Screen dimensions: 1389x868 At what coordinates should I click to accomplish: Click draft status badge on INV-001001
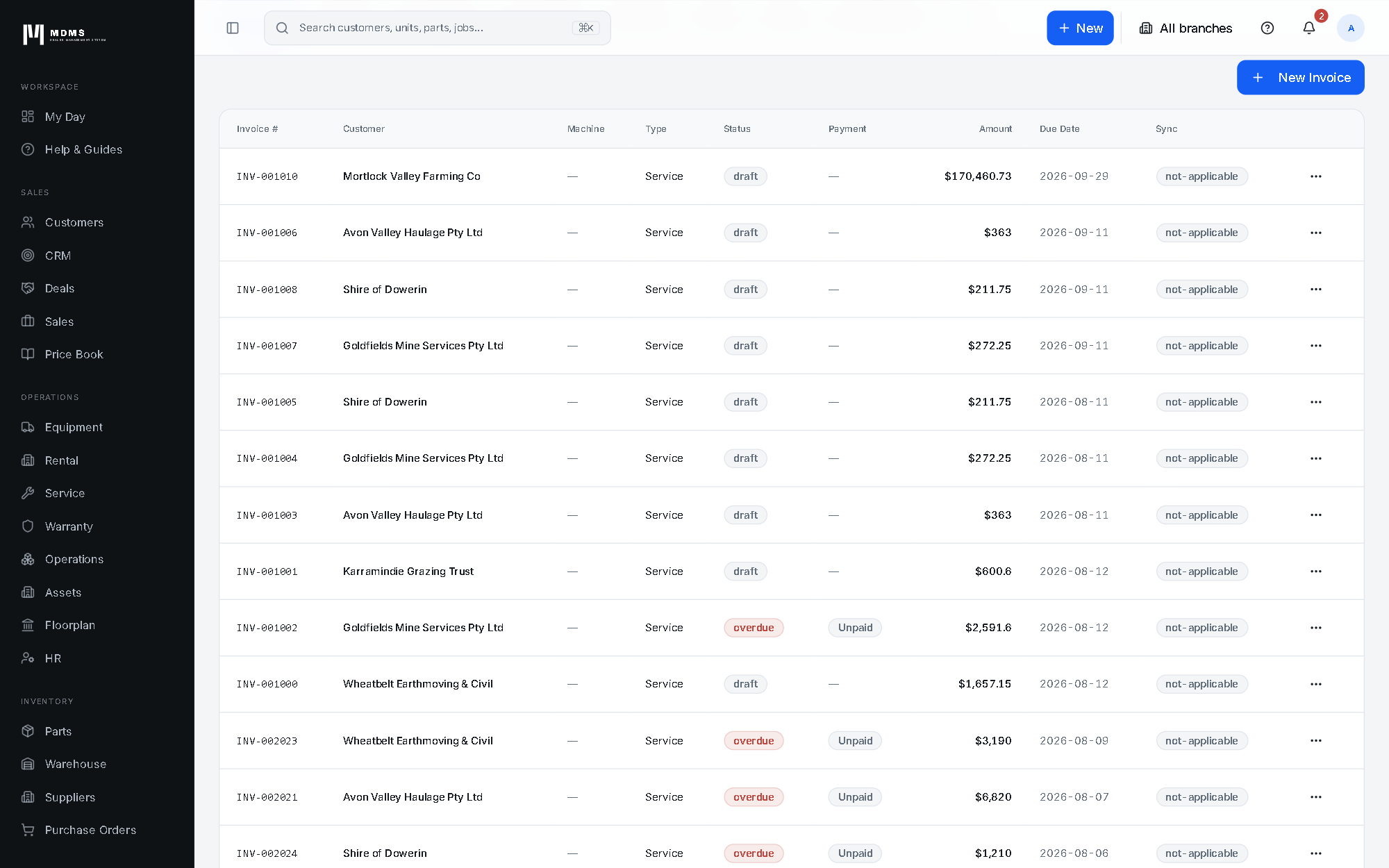click(745, 571)
